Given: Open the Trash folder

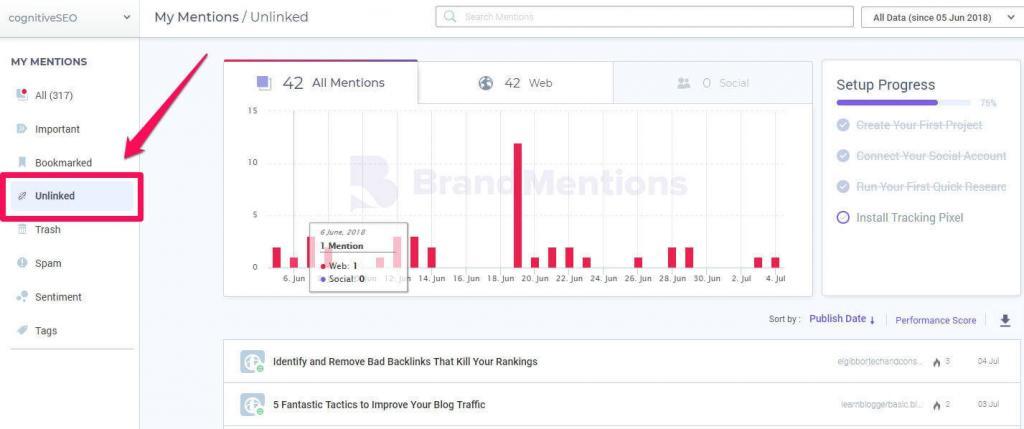Looking at the screenshot, I should tap(48, 230).
